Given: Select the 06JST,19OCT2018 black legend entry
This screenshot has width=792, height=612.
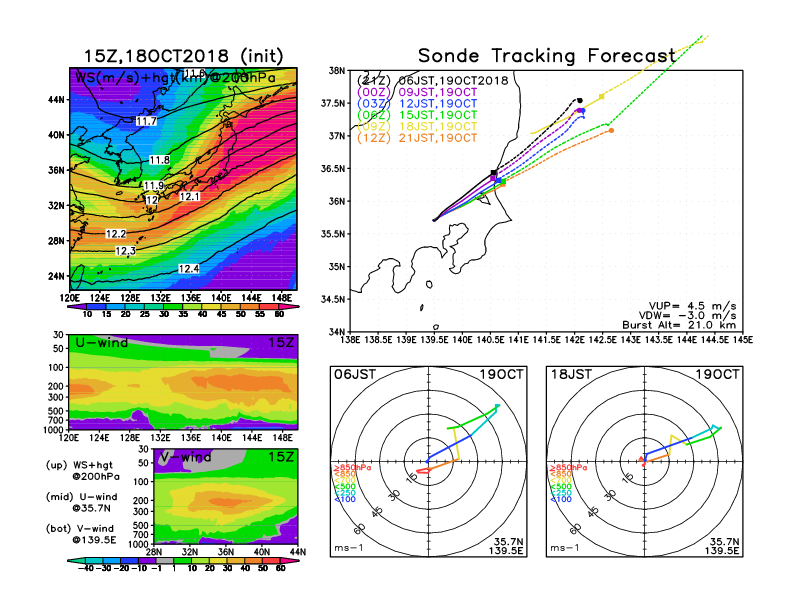Looking at the screenshot, I should coord(432,80).
